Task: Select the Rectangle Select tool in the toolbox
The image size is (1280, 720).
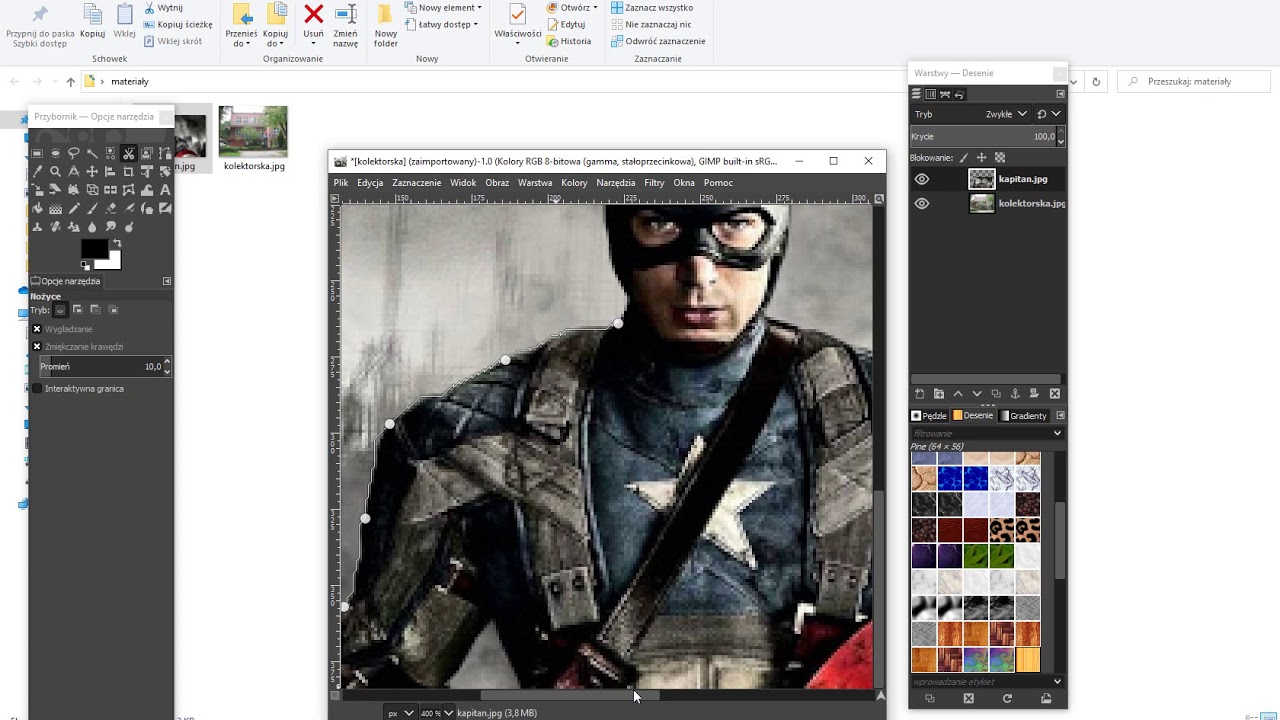Action: click(37, 153)
